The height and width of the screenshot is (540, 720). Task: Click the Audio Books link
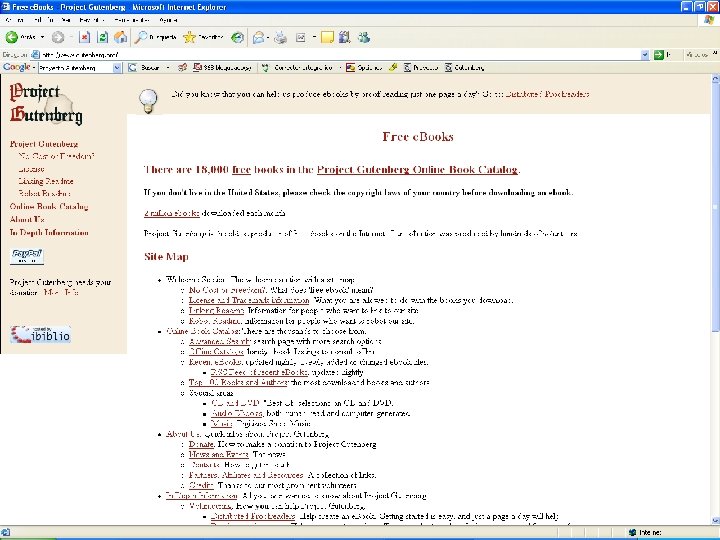(237, 413)
